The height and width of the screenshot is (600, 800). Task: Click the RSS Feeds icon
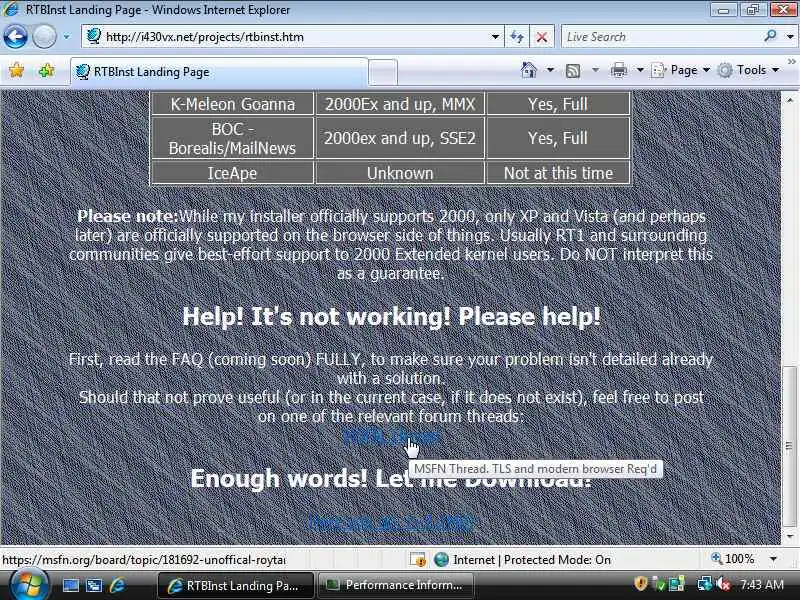click(x=573, y=70)
